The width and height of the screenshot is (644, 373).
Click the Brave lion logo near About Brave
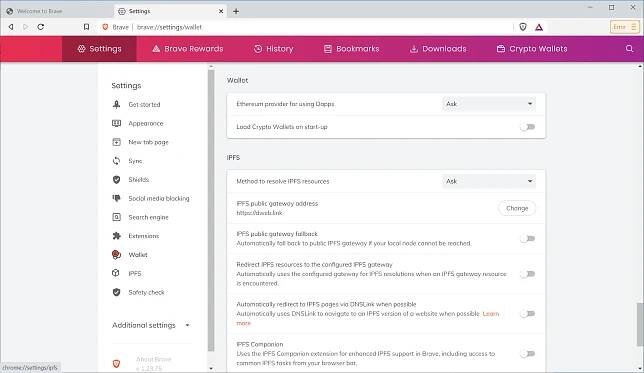(x=117, y=364)
